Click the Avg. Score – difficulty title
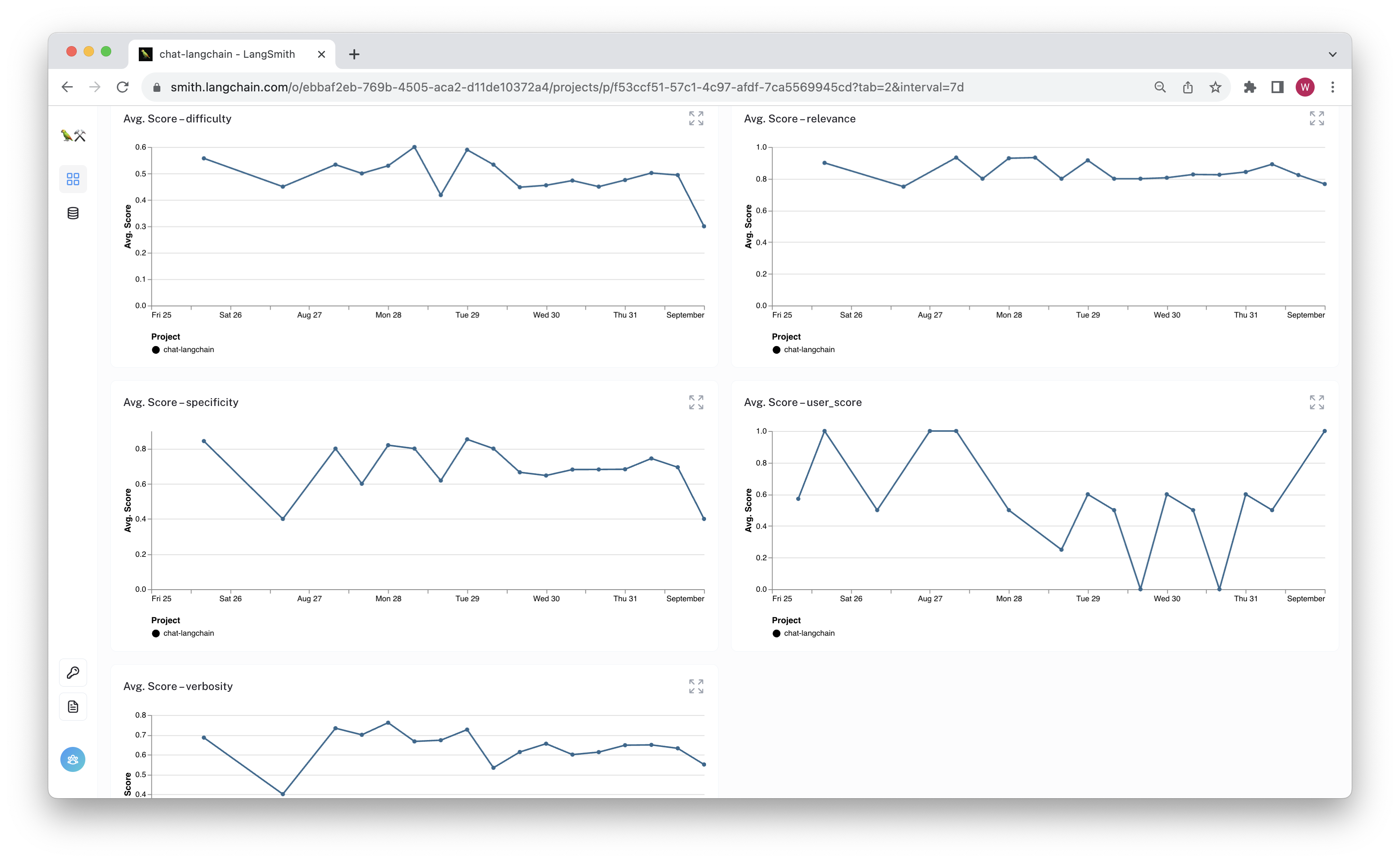The image size is (1400, 862). 177,119
